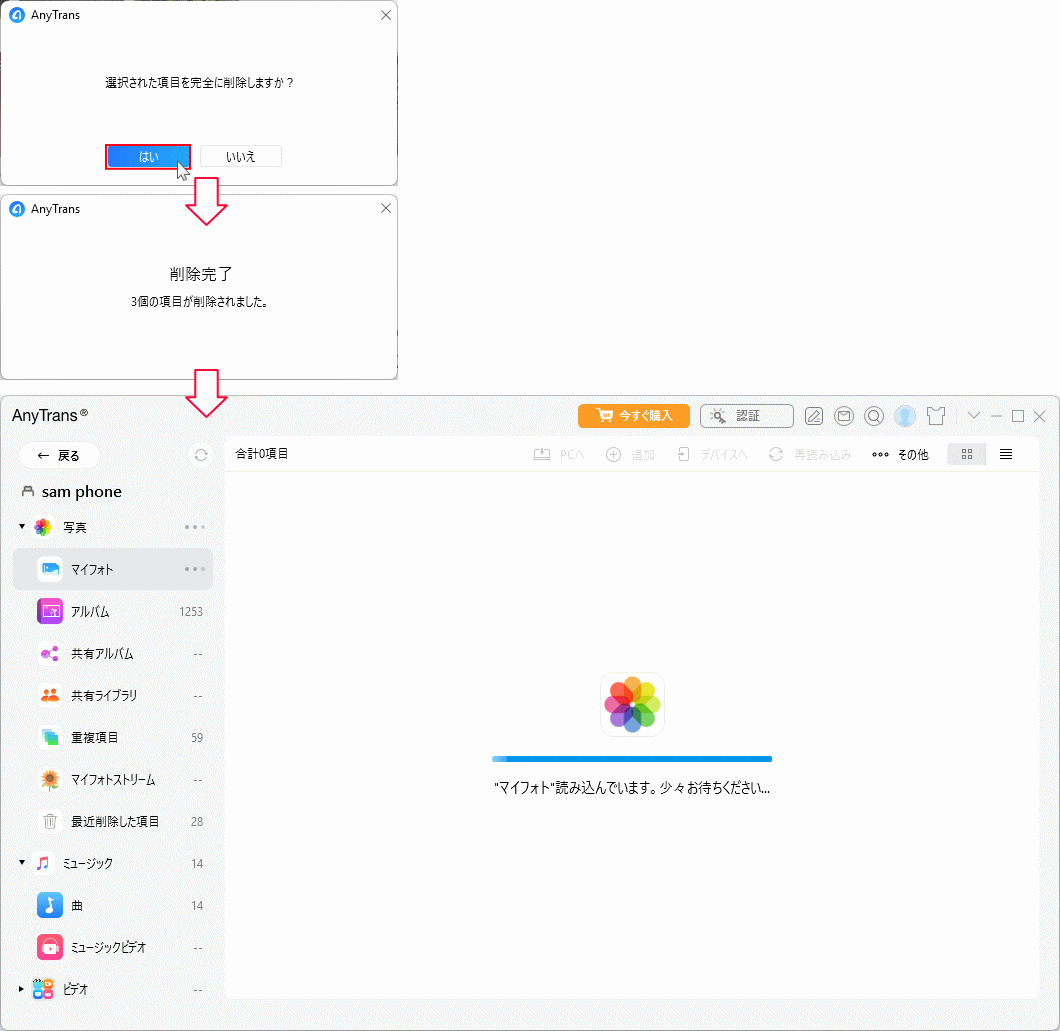This screenshot has width=1060, height=1031.
Task: Click the 合計0項目 item count text
Action: click(262, 454)
